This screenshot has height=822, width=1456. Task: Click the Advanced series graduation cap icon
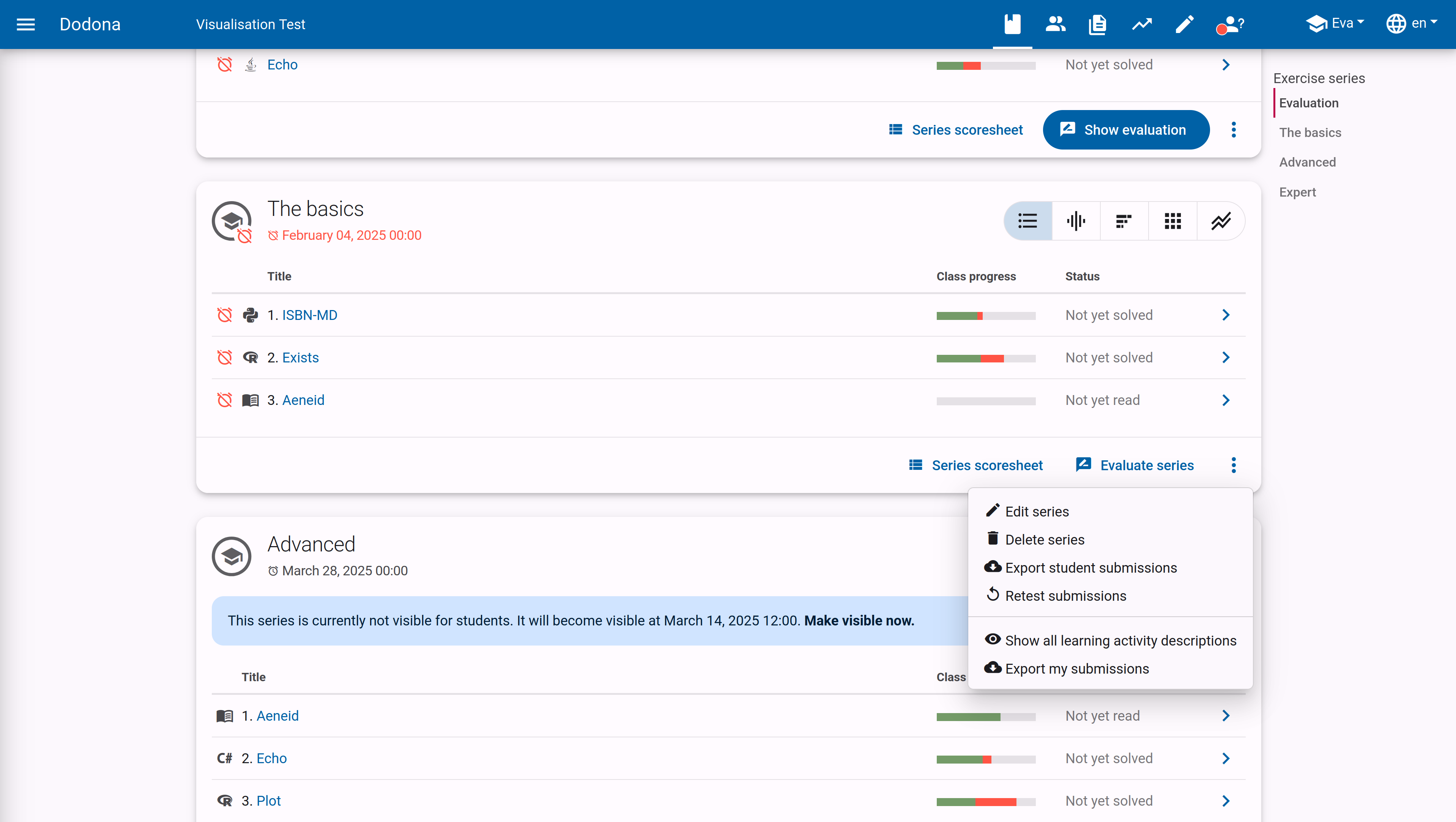[x=232, y=556]
